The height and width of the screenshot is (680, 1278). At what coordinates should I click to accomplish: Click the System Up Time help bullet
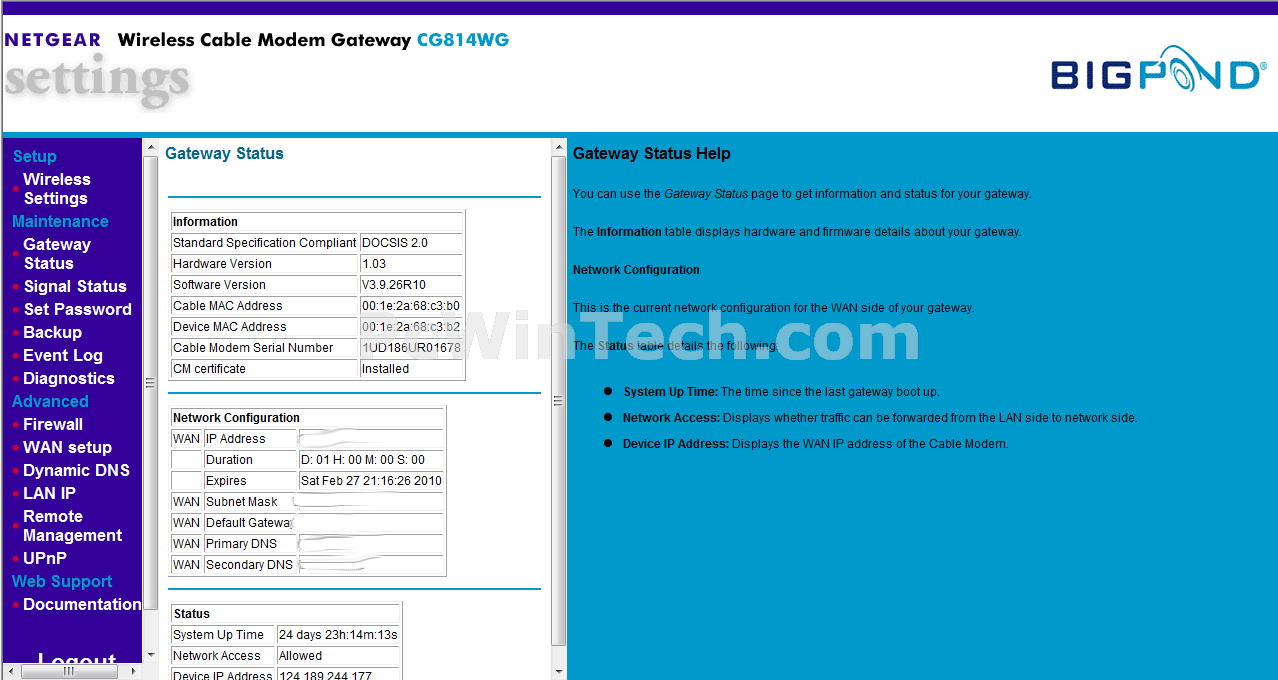pyautogui.click(x=781, y=392)
